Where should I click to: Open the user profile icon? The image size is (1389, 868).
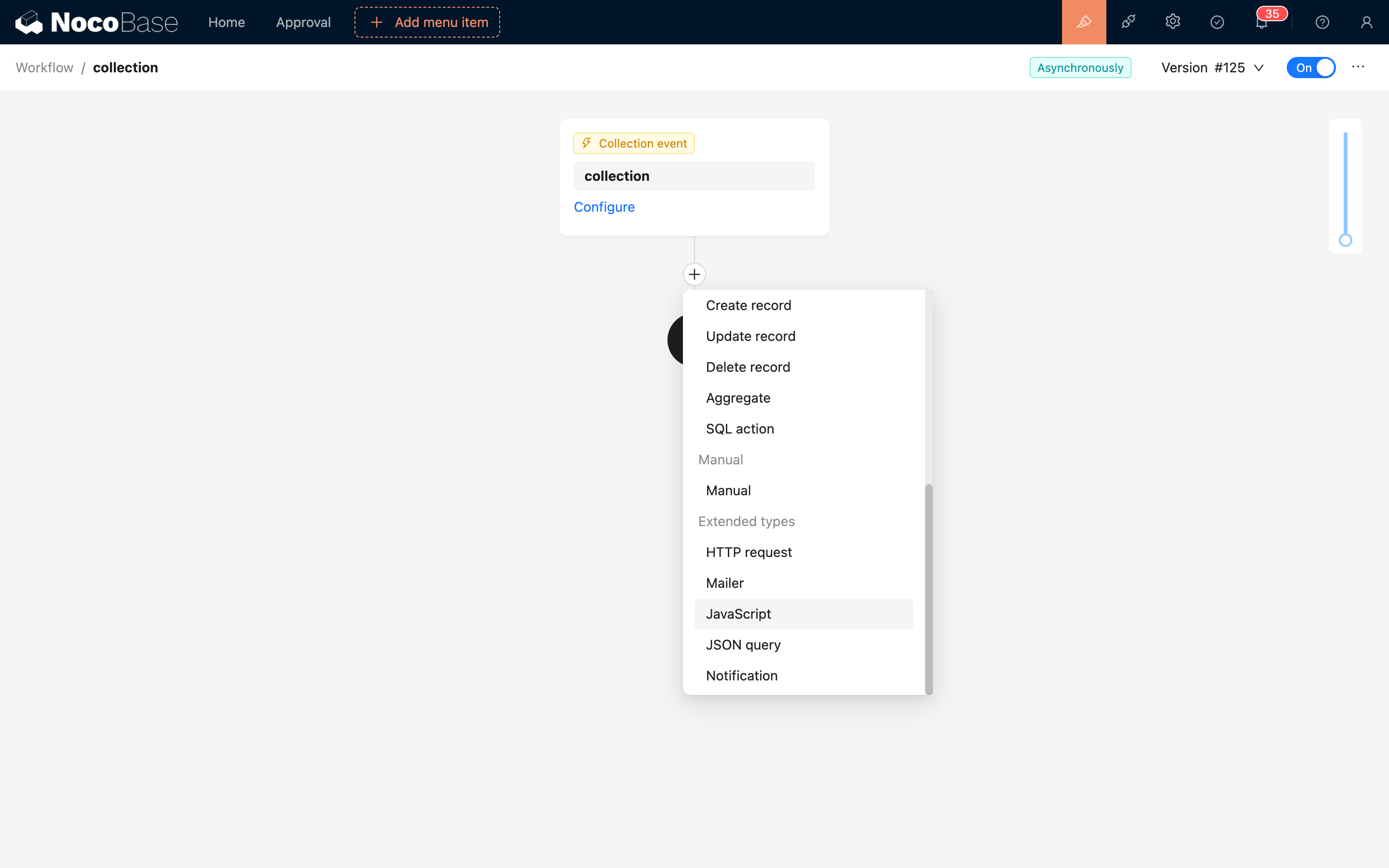(1366, 22)
